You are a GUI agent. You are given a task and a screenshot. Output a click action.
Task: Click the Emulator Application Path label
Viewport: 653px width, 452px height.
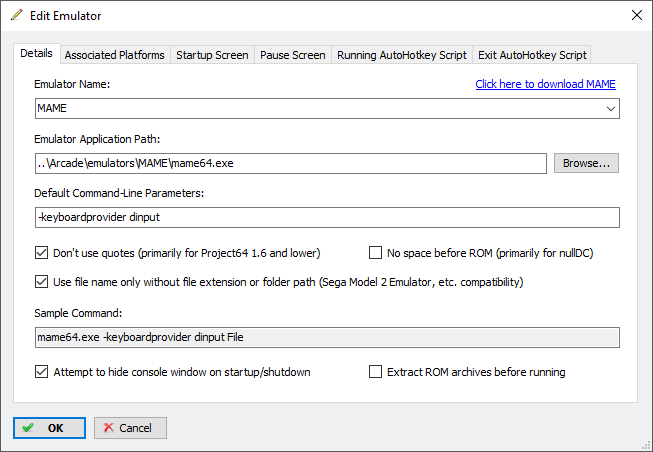coord(97,139)
